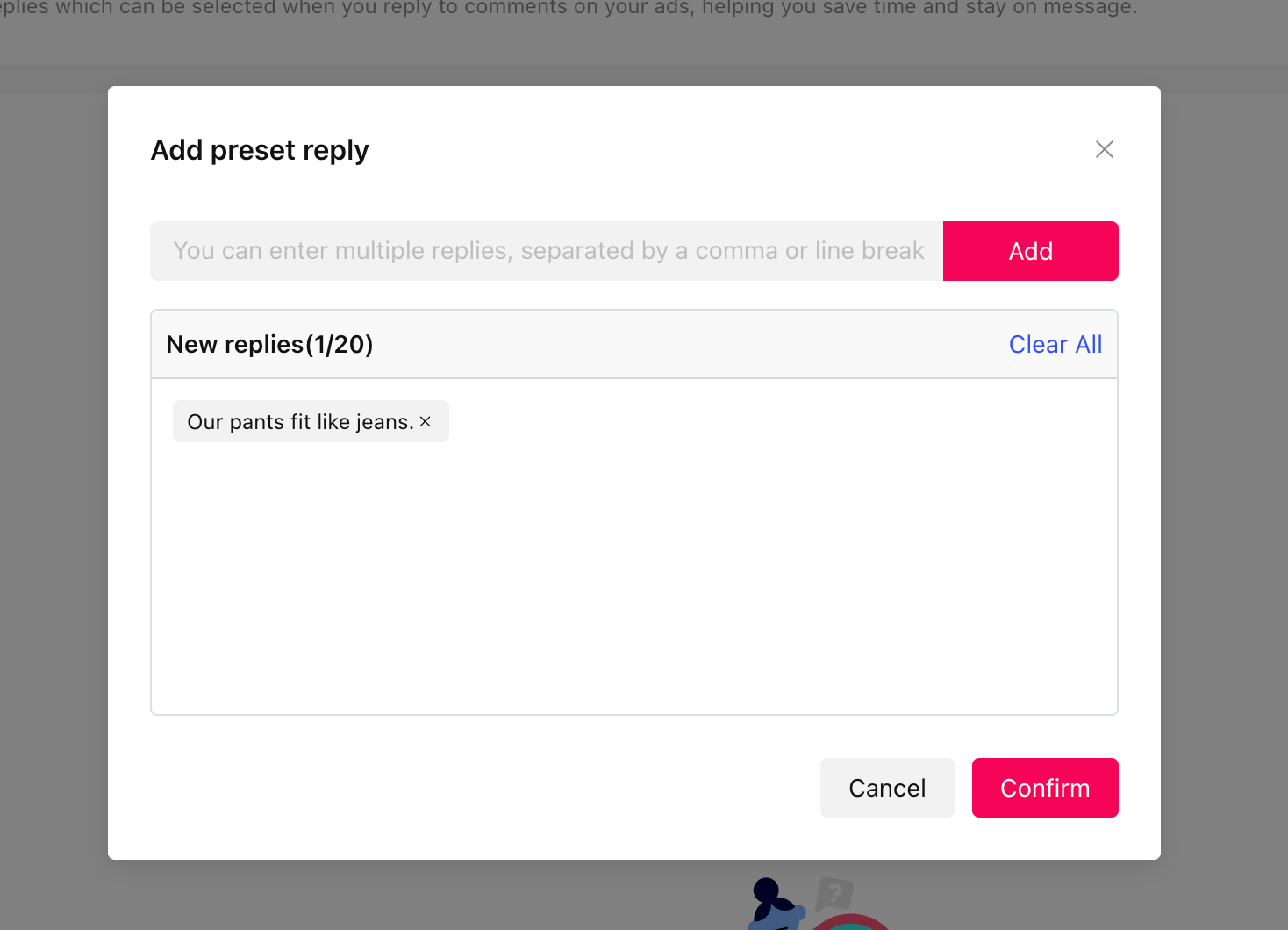The image size is (1288, 930).
Task: Close the Add preset reply dialog
Action: click(x=1104, y=149)
